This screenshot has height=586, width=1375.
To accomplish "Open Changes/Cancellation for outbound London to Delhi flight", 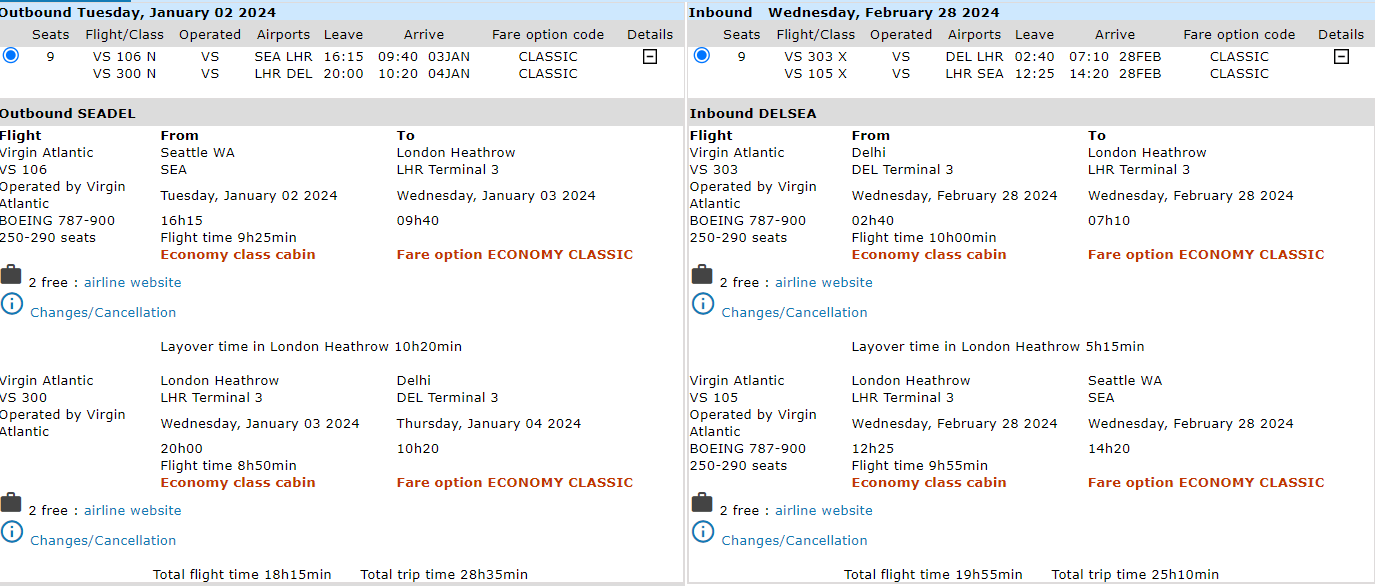I will tap(103, 541).
